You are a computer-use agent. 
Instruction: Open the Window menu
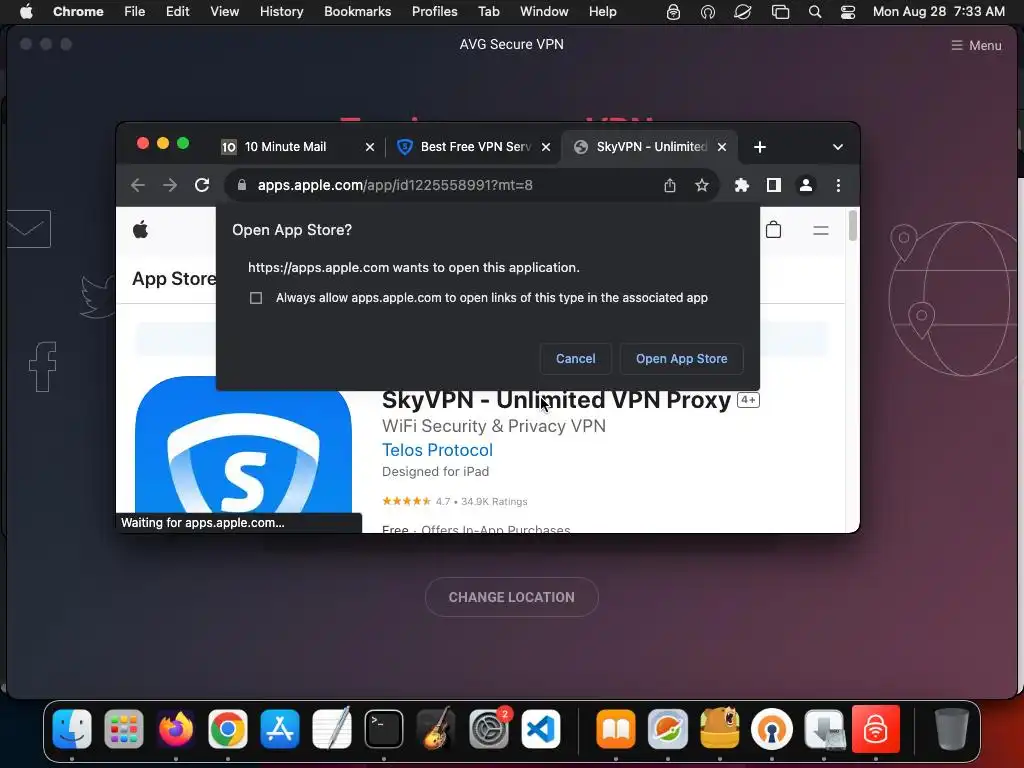[544, 12]
